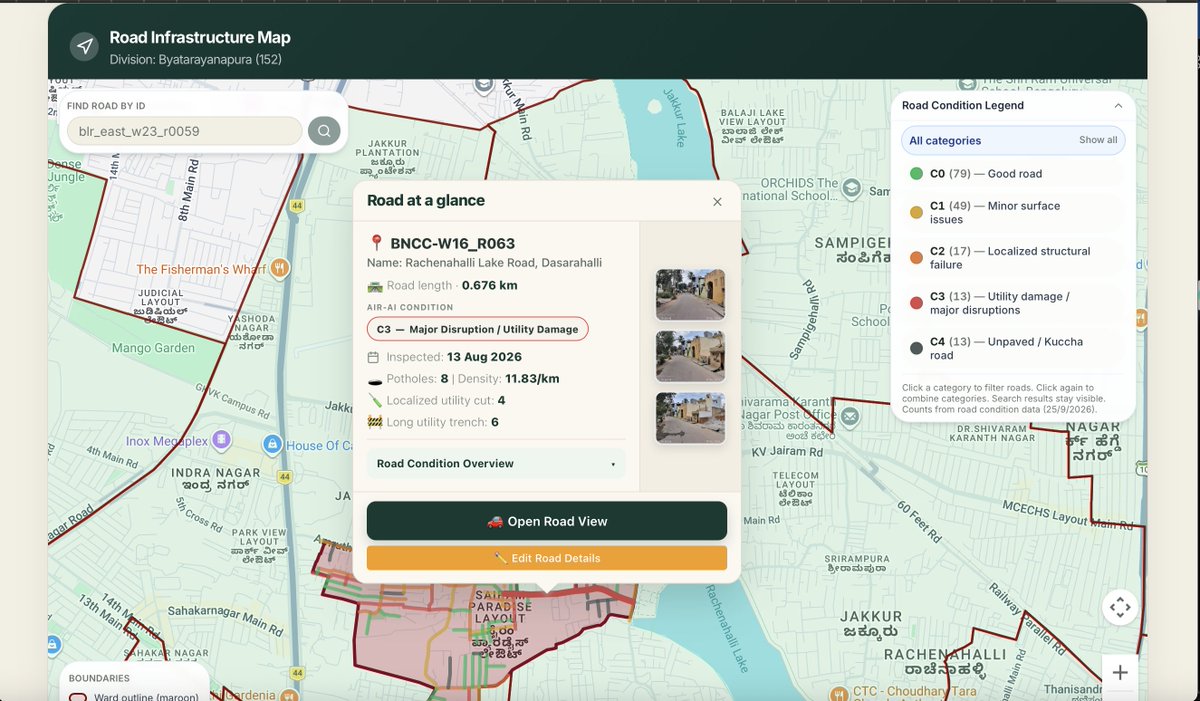The height and width of the screenshot is (701, 1200).
Task: Filter by C3 Utility damage category
Action: pos(1013,303)
